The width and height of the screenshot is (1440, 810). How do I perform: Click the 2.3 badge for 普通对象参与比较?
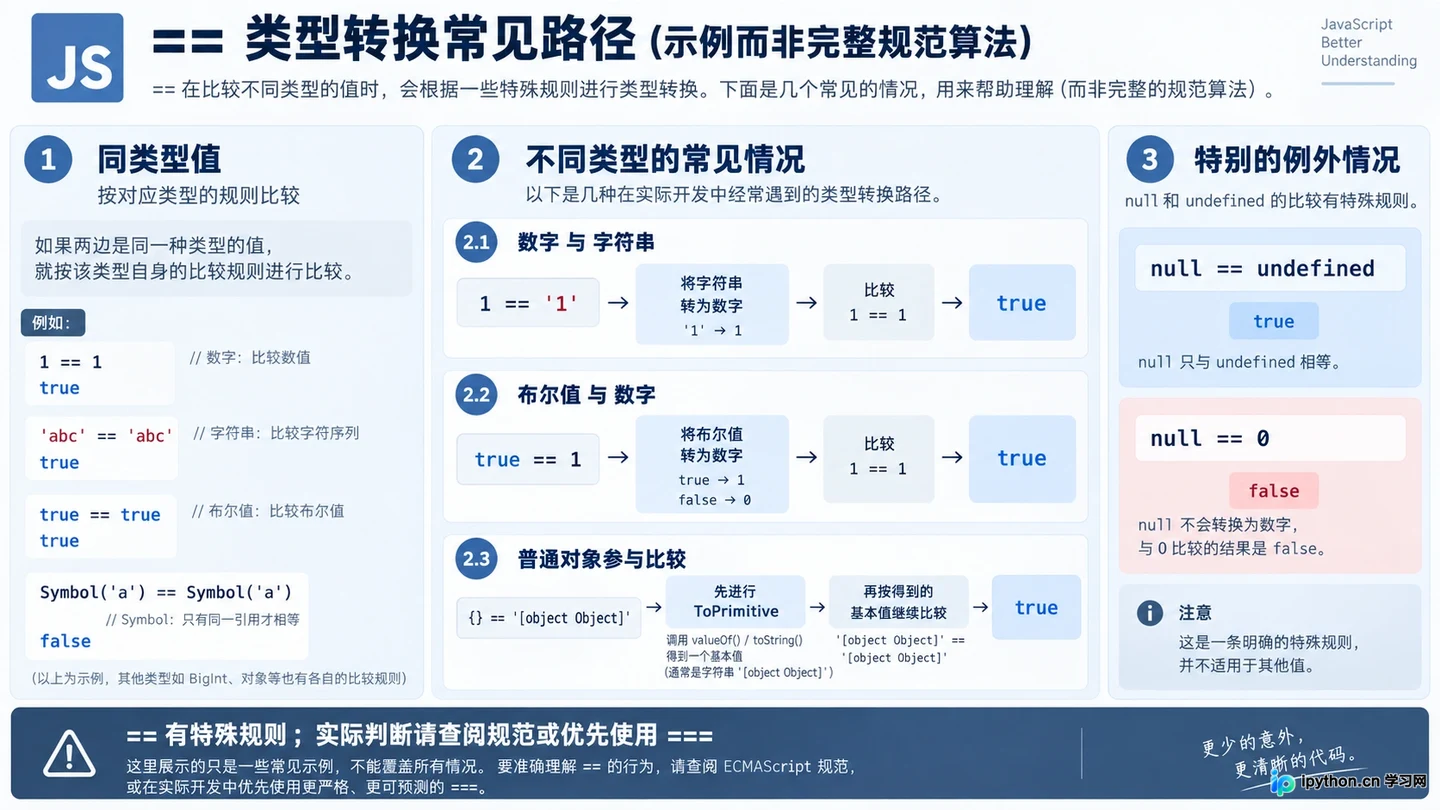tap(476, 558)
